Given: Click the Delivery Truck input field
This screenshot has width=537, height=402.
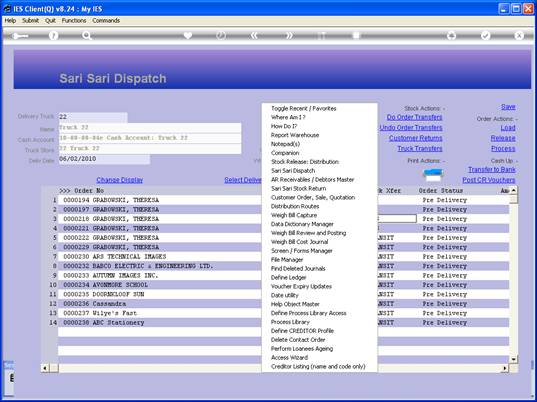Looking at the screenshot, I should (x=93, y=117).
